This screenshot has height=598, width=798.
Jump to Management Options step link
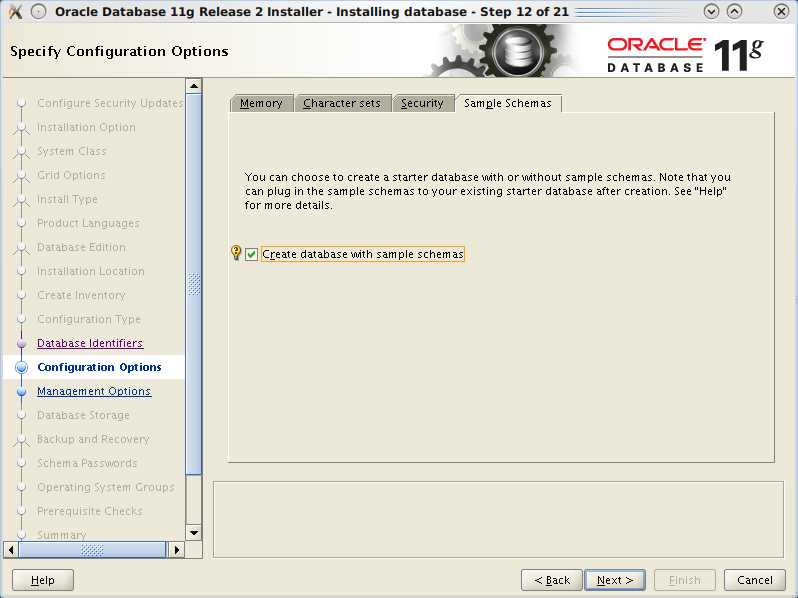[94, 392]
